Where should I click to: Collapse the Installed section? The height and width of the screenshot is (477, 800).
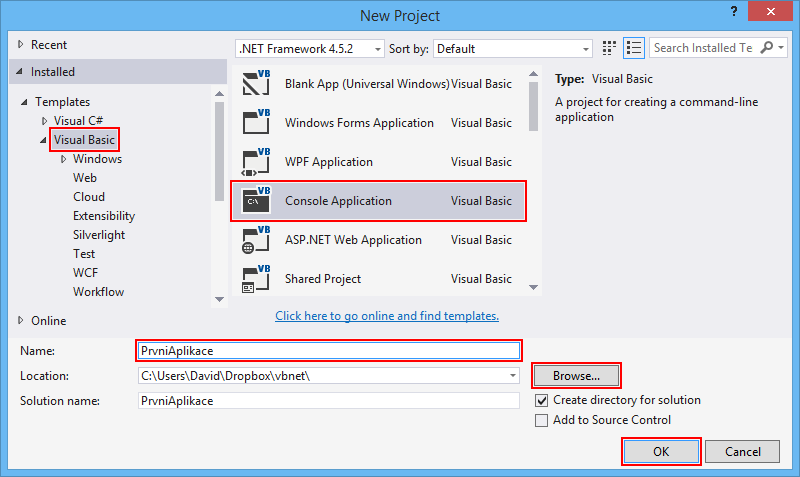pyautogui.click(x=19, y=71)
